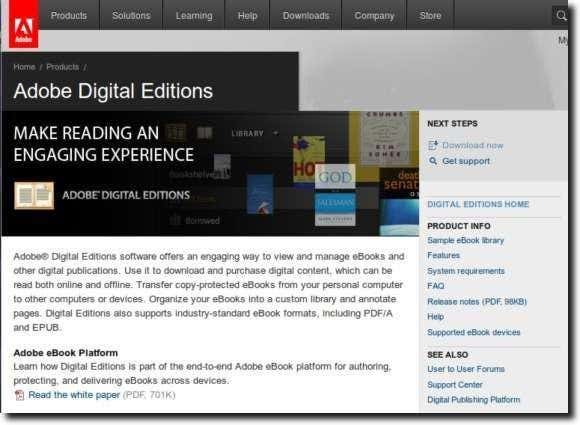Click the PRODUCT INFO heading
Screen dimensions: 580x425
click(459, 226)
